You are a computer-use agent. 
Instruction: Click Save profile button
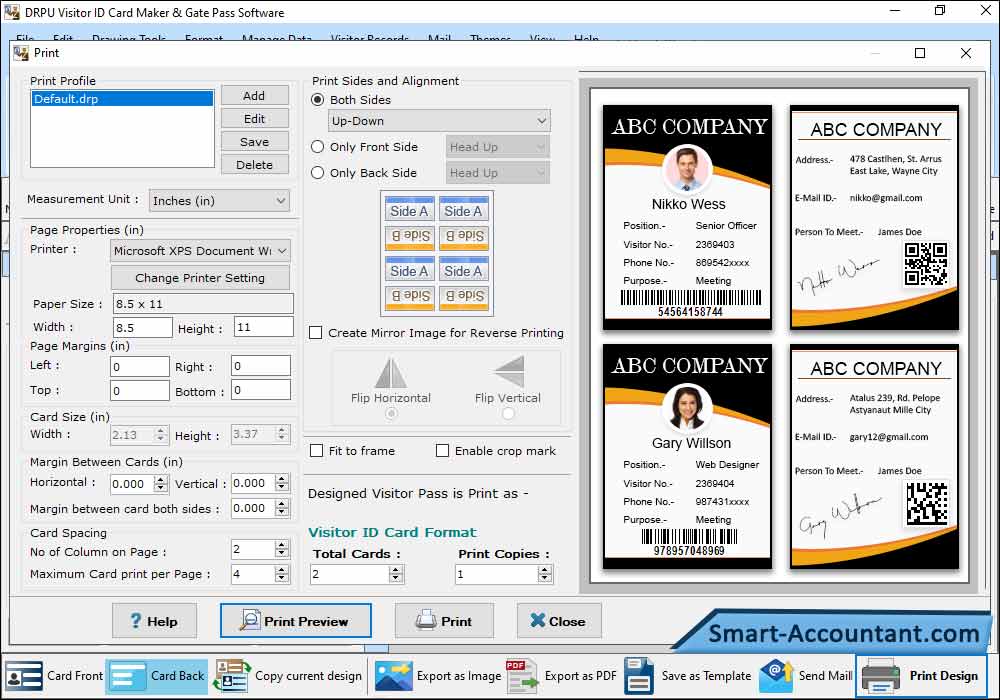pyautogui.click(x=254, y=142)
